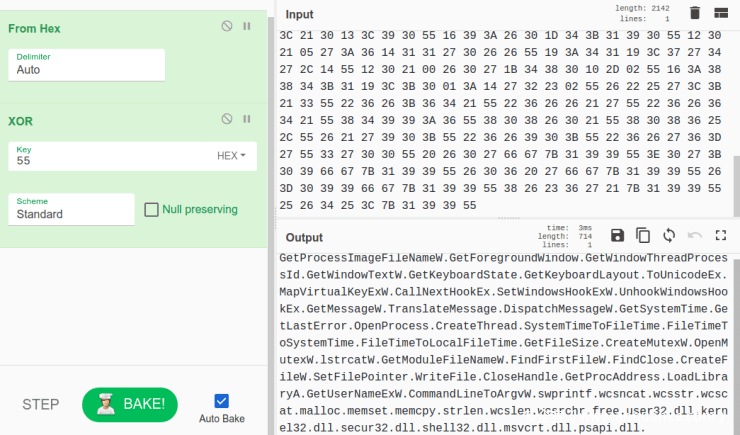Image resolution: width=740 pixels, height=435 pixels.
Task: Clear input with the trash icon
Action: click(x=695, y=14)
